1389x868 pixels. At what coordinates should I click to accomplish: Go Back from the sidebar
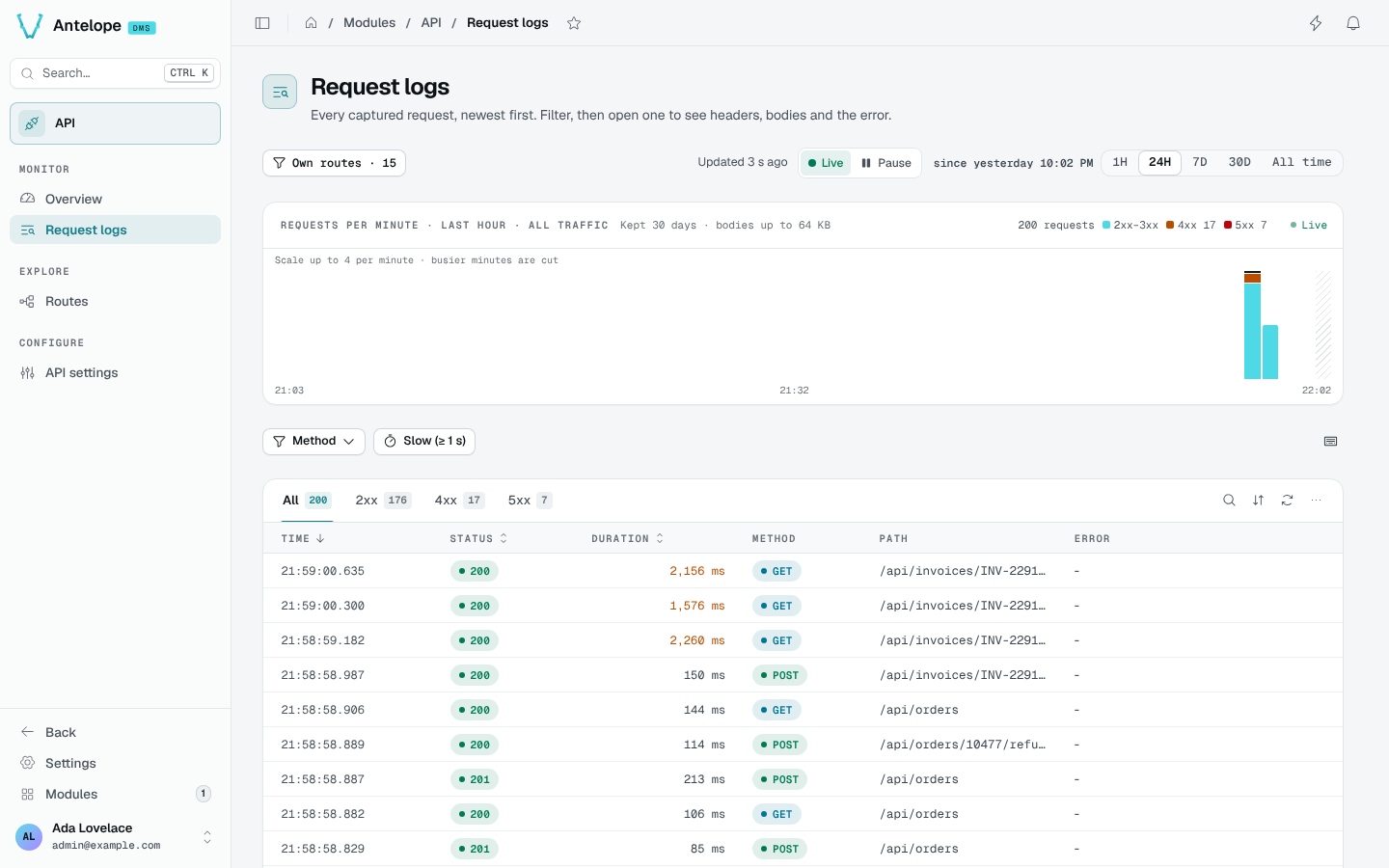pos(115,732)
